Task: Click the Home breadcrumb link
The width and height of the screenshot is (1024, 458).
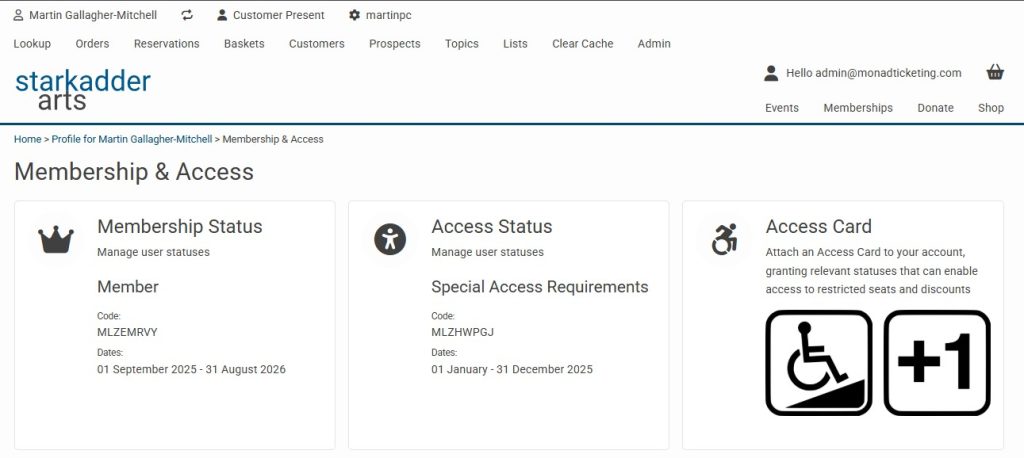Action: point(27,139)
